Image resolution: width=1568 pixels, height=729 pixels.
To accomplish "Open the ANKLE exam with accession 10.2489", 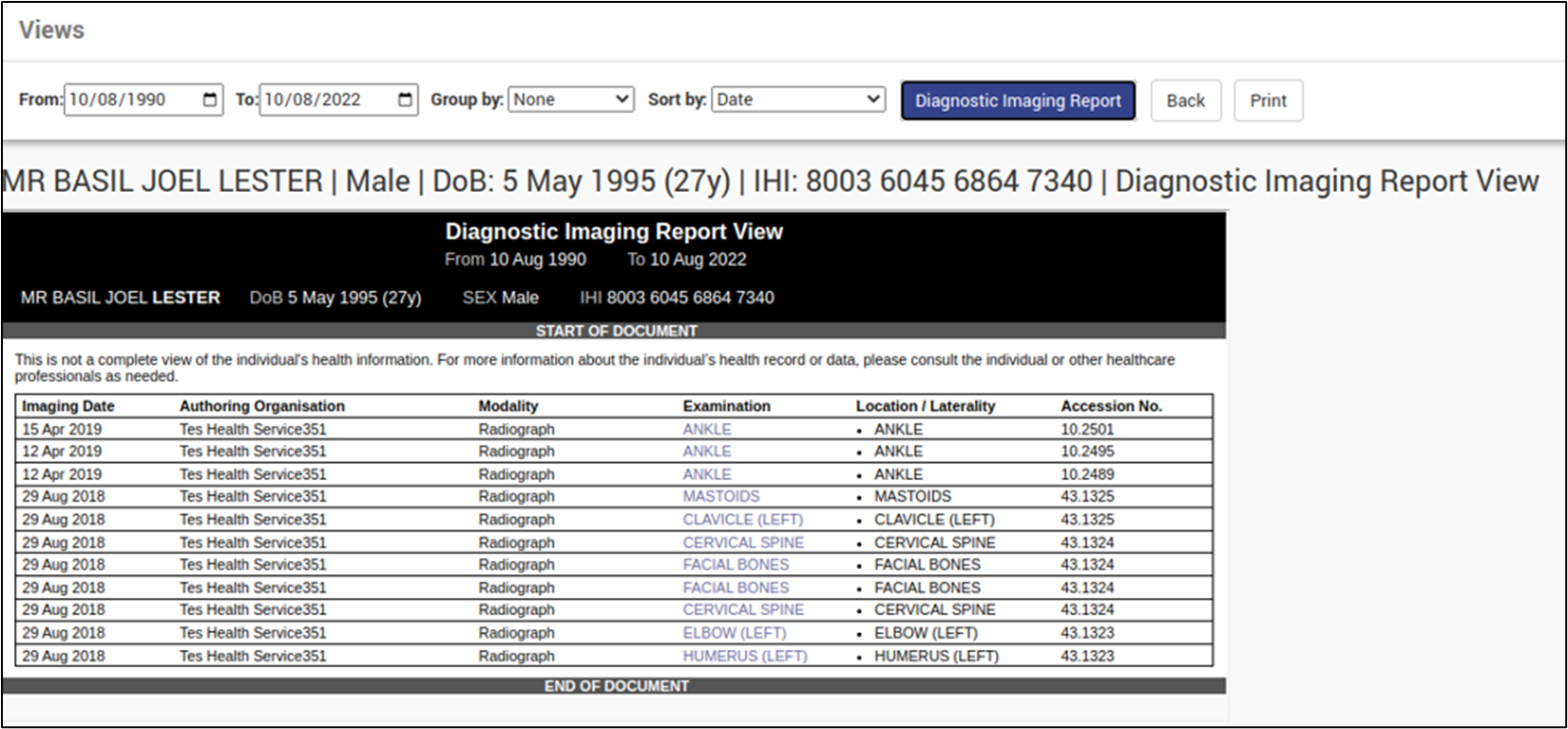I will pyautogui.click(x=707, y=474).
